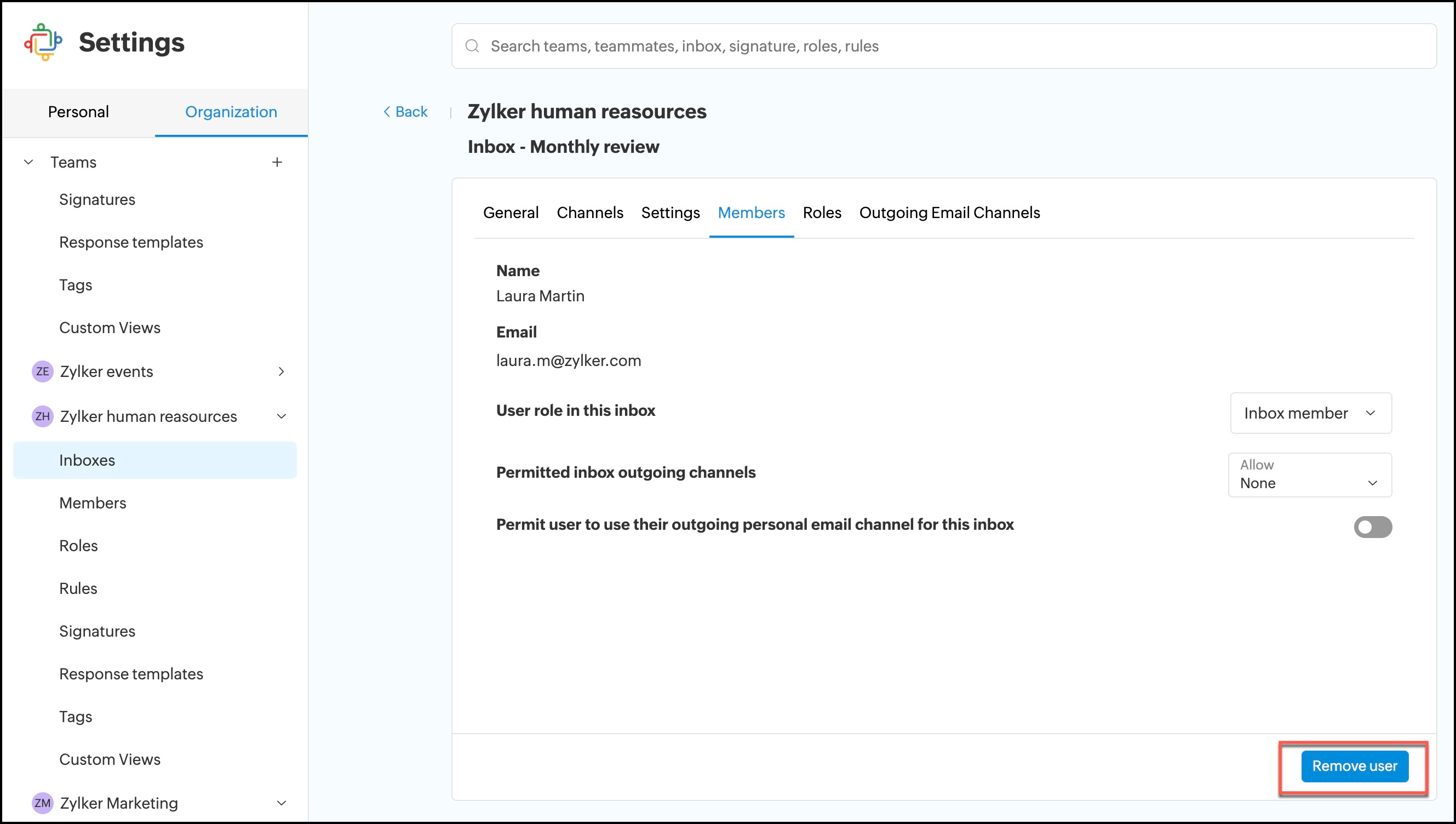
Task: Enable personal outgoing email channel toggle
Action: click(1372, 527)
